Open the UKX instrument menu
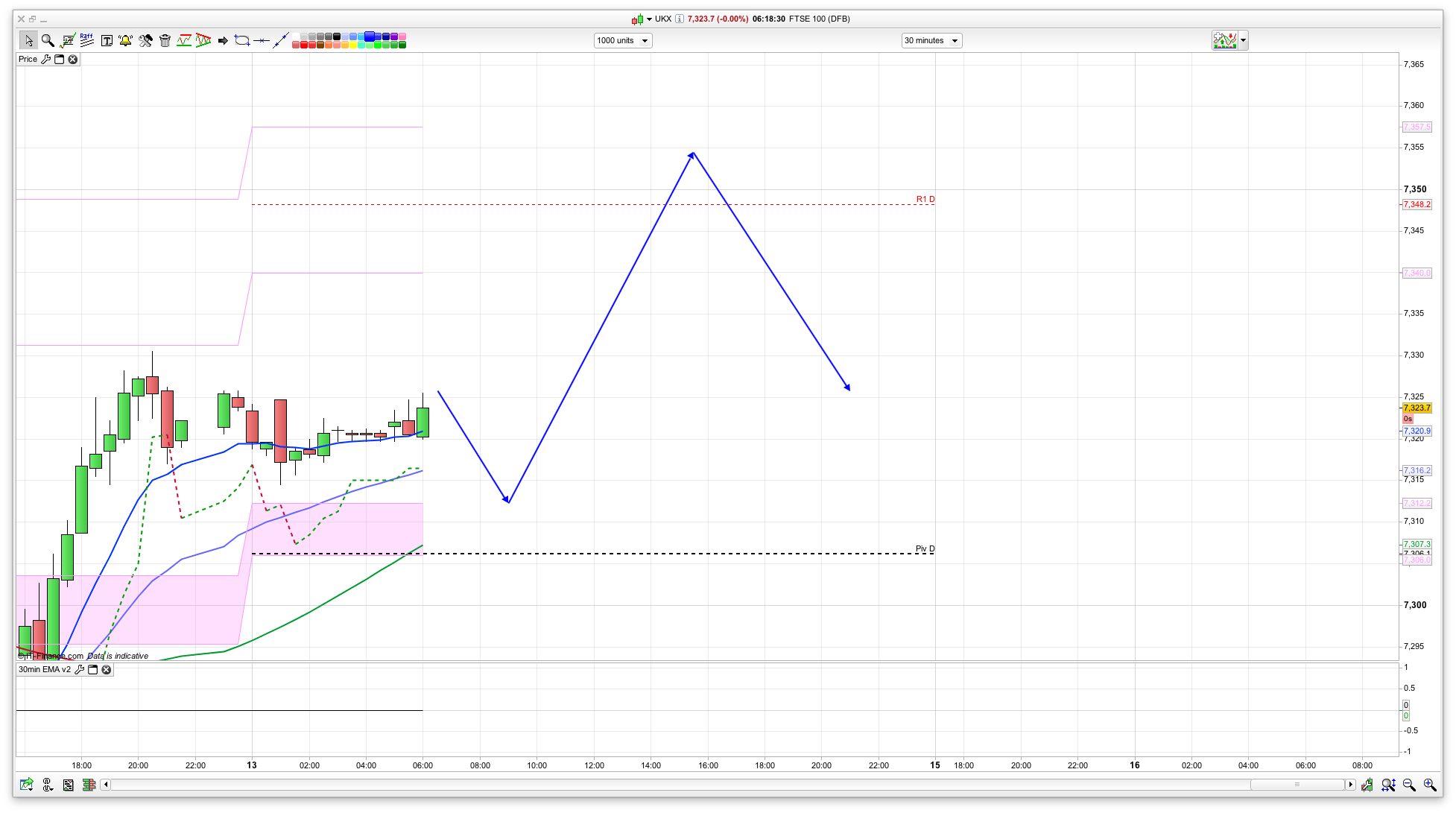Image resolution: width=1456 pixels, height=813 pixels. pos(649,19)
